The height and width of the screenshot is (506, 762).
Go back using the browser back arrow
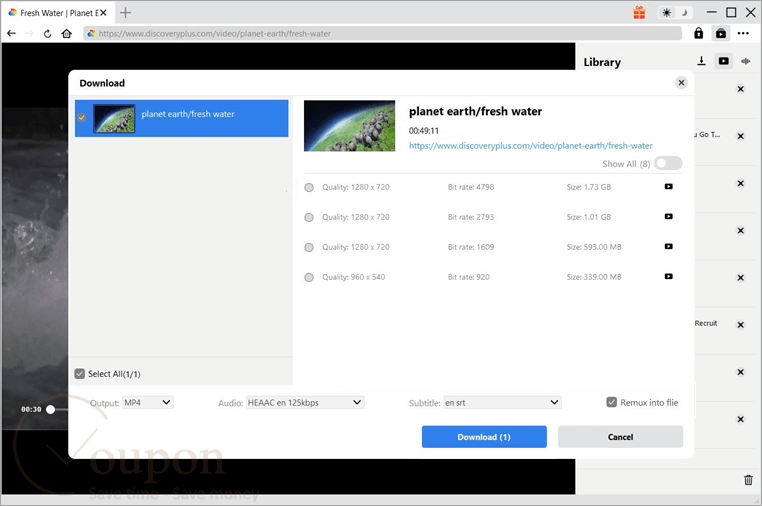(x=12, y=34)
